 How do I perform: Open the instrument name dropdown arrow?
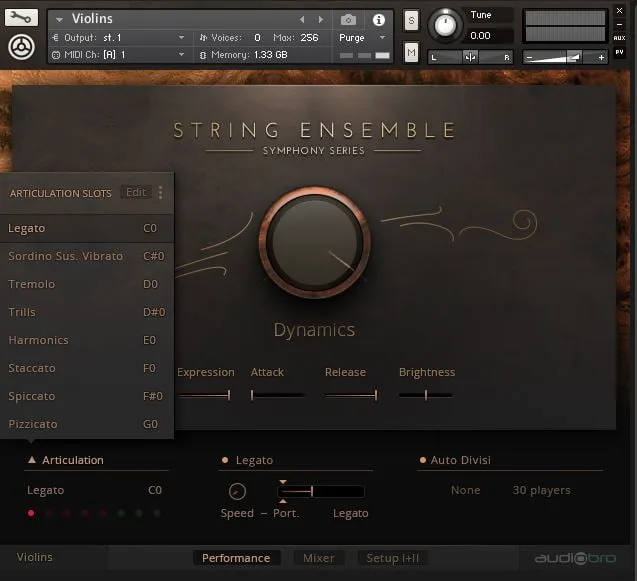tap(59, 20)
